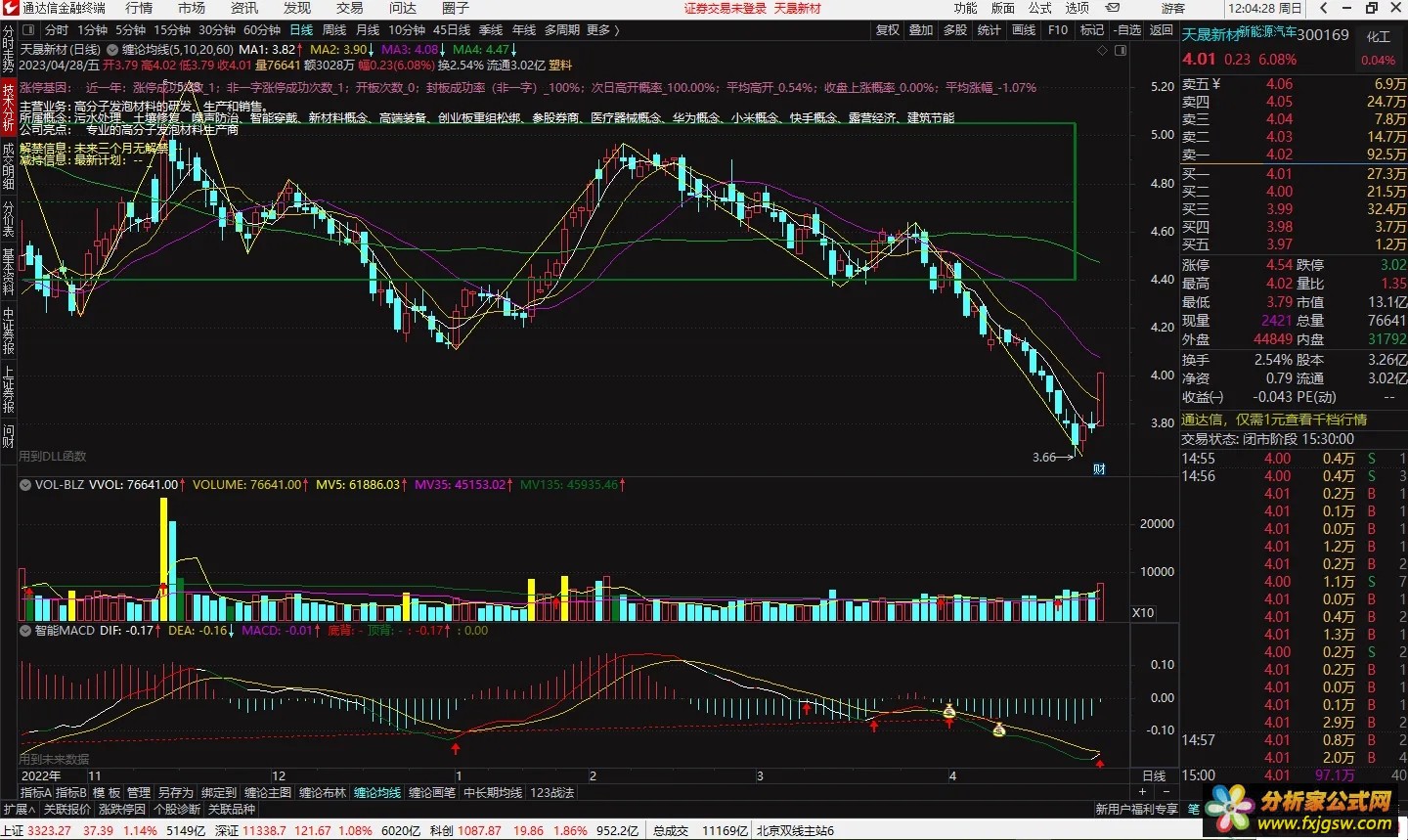Open the 涨跌停因 tab
The image size is (1408, 840).
121,810
